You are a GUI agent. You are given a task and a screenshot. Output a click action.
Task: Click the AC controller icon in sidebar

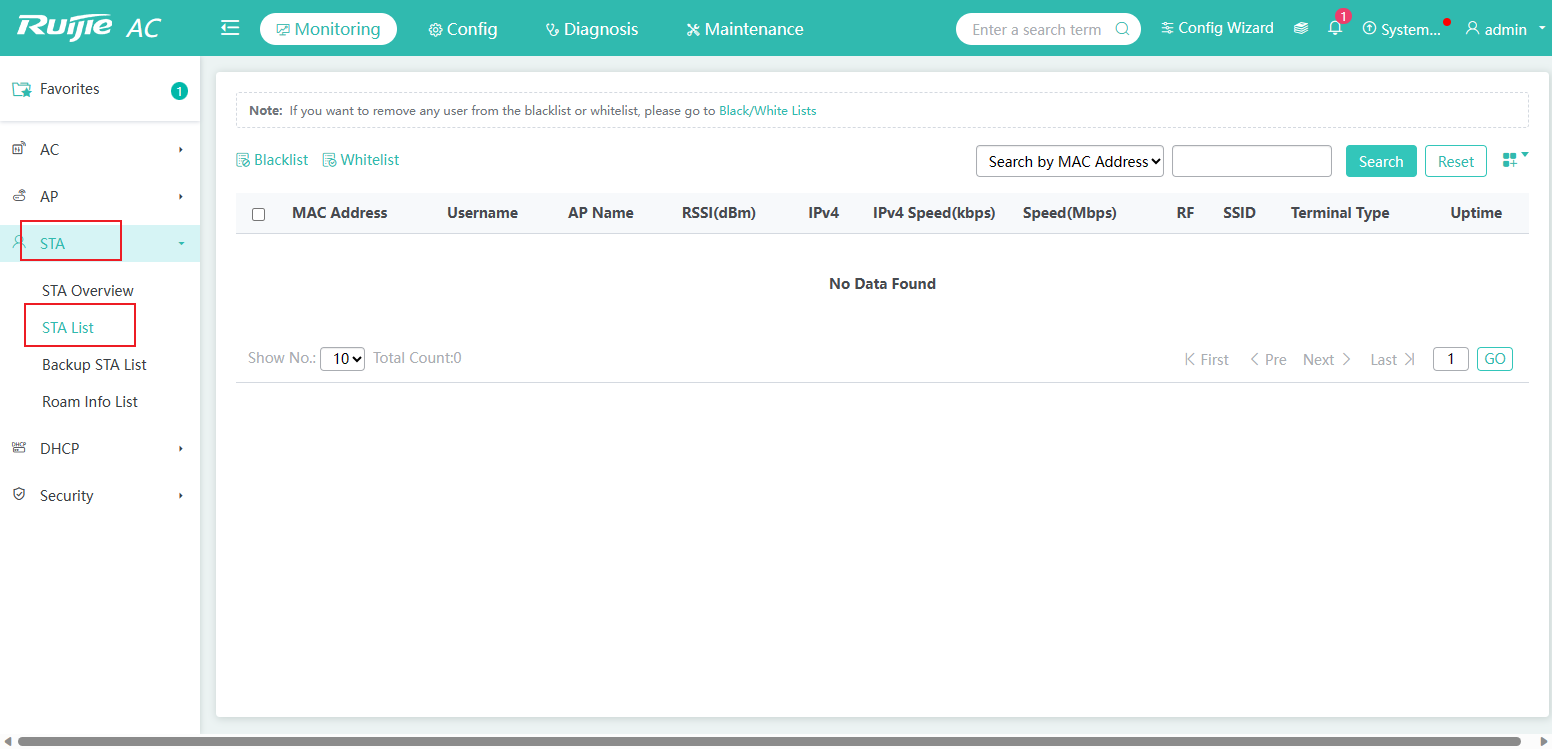pyautogui.click(x=18, y=149)
